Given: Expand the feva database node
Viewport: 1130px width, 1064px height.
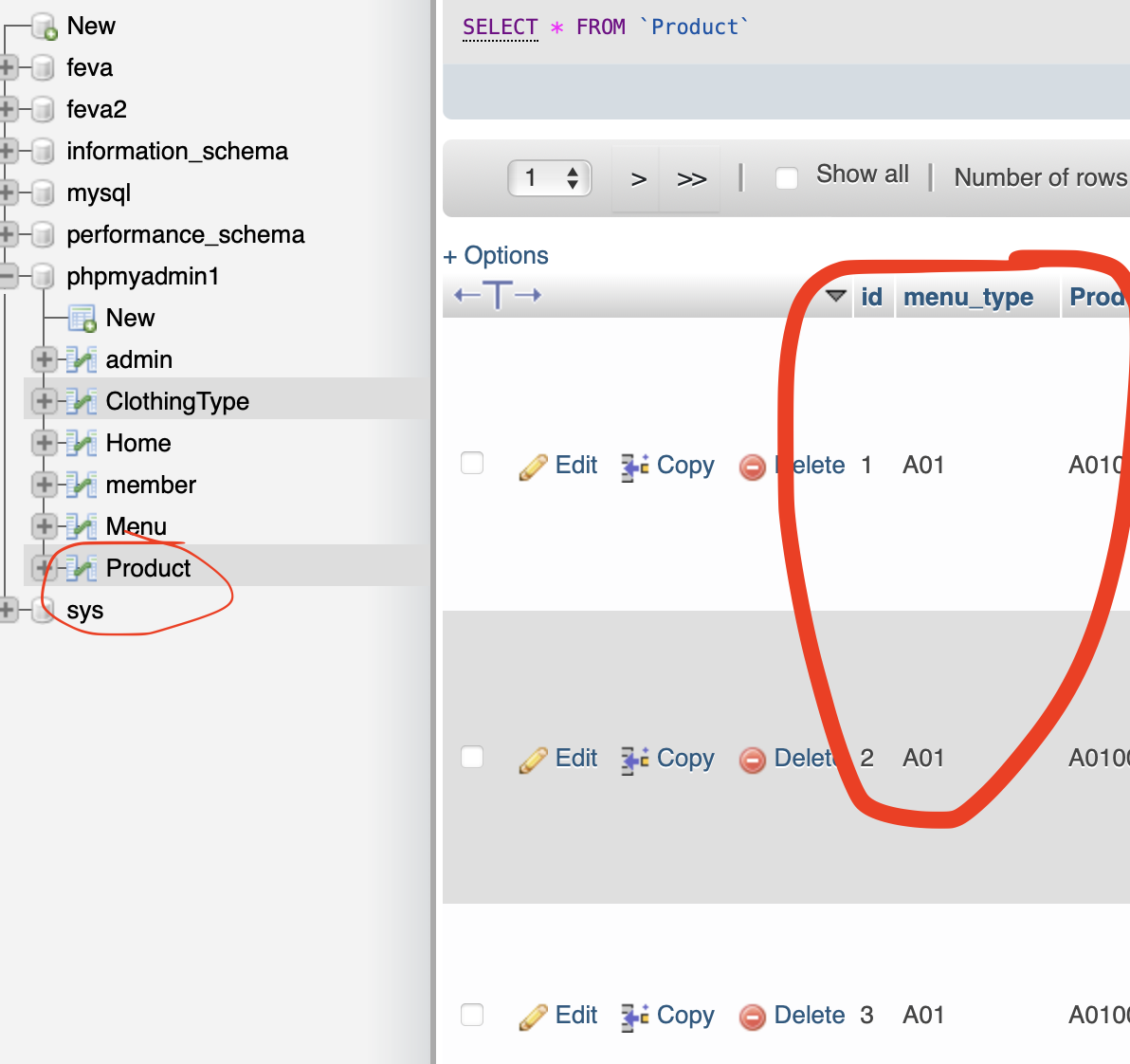Looking at the screenshot, I should [8, 67].
